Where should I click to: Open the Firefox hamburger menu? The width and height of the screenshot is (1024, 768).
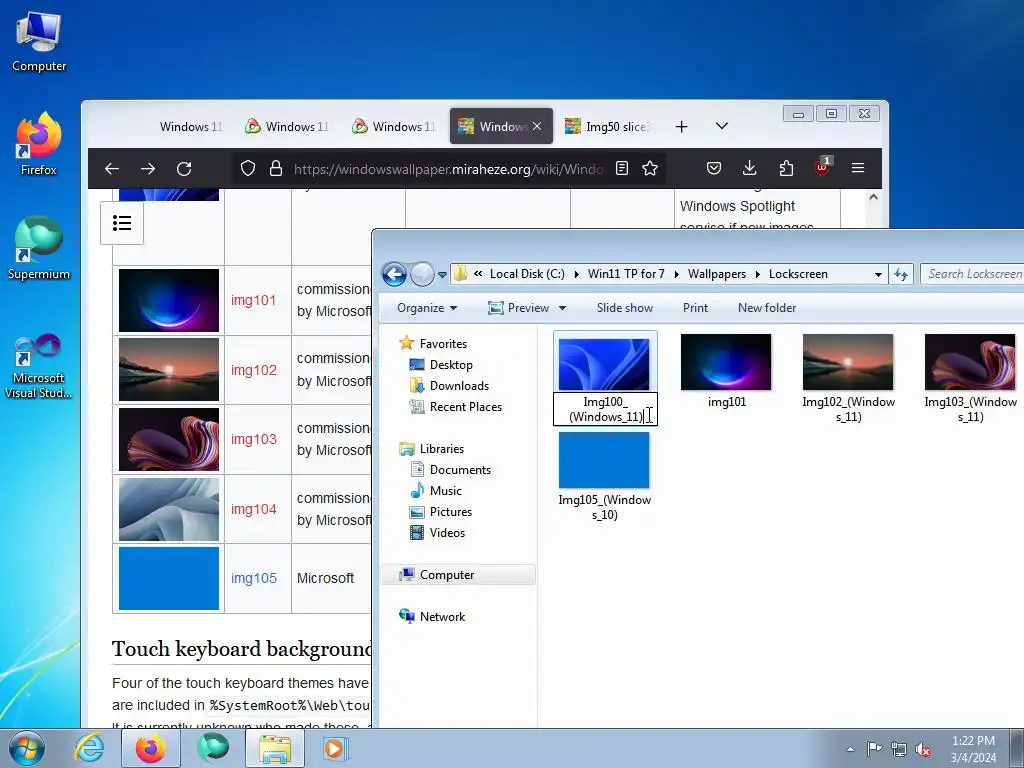pos(858,168)
